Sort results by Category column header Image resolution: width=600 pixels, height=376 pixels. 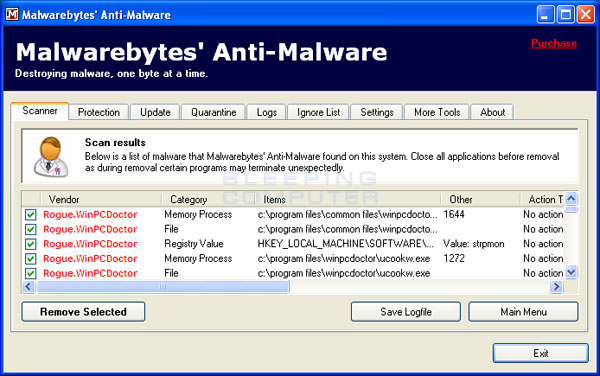pos(209,199)
